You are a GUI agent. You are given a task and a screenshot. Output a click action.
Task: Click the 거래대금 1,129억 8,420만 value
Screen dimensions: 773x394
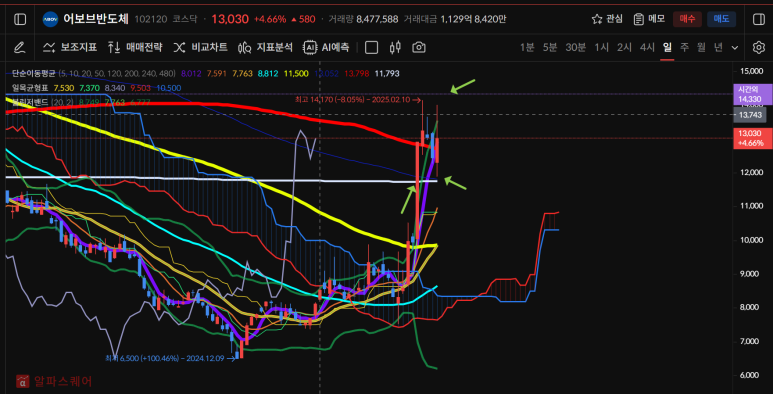[473, 19]
